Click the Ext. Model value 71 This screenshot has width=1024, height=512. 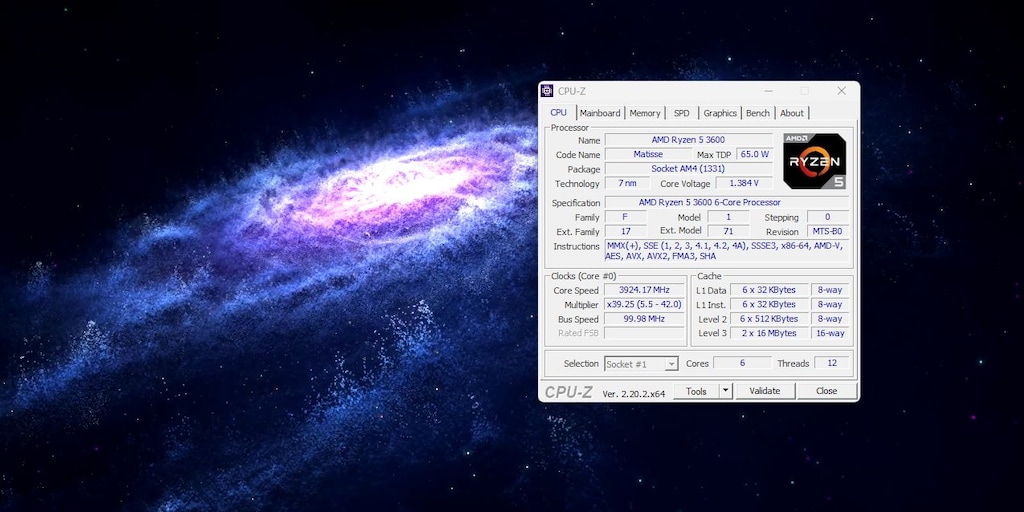728,231
